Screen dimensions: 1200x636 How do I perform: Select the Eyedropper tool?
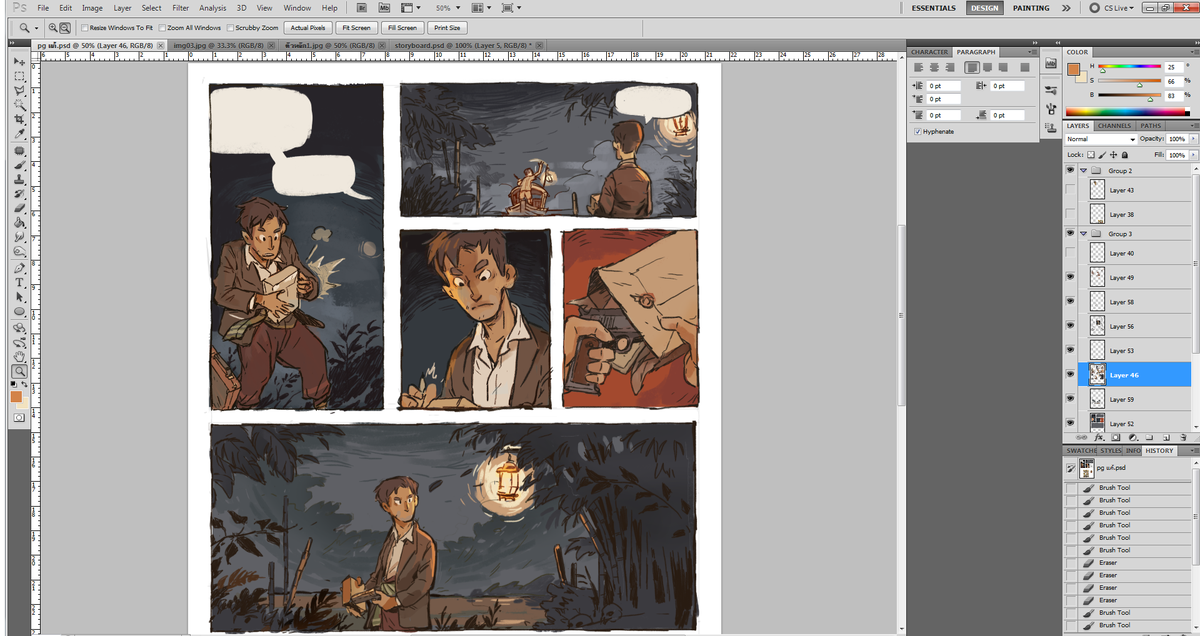click(19, 133)
